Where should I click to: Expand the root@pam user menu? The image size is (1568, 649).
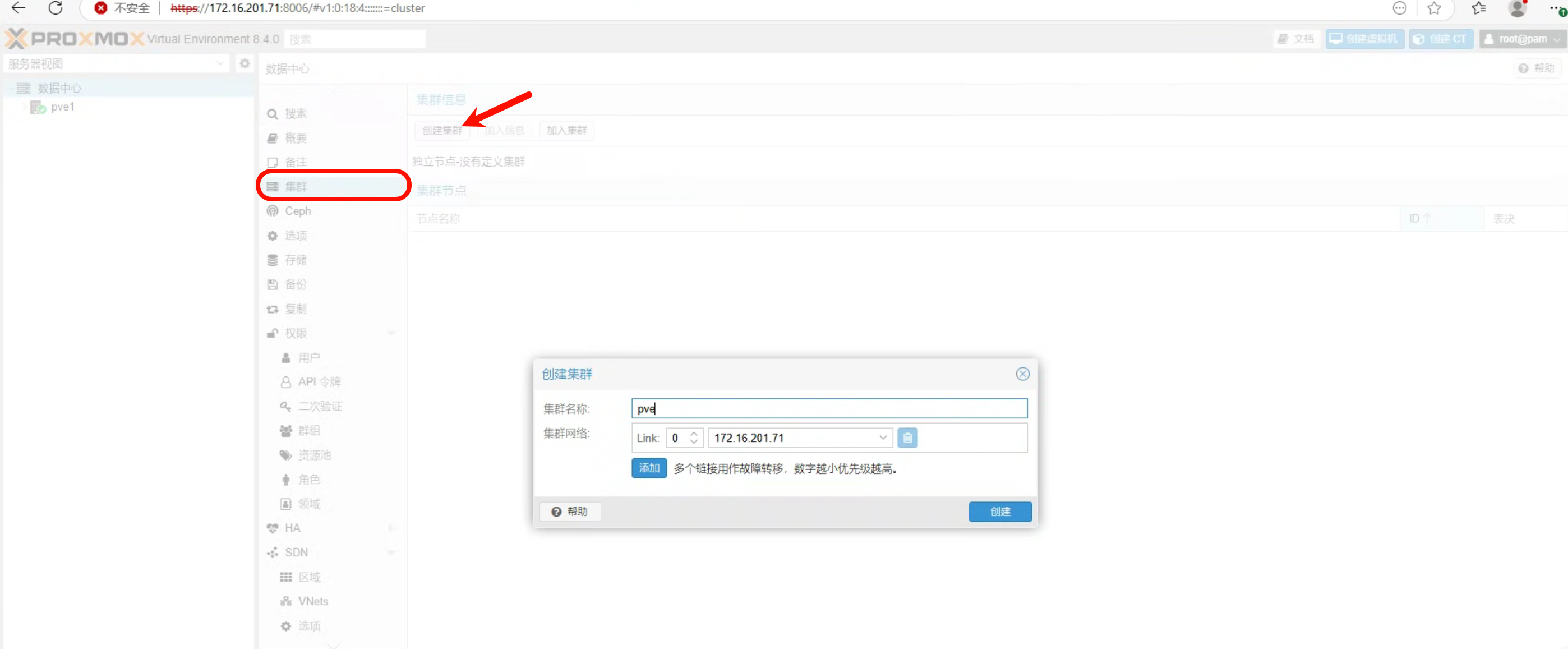click(1523, 39)
